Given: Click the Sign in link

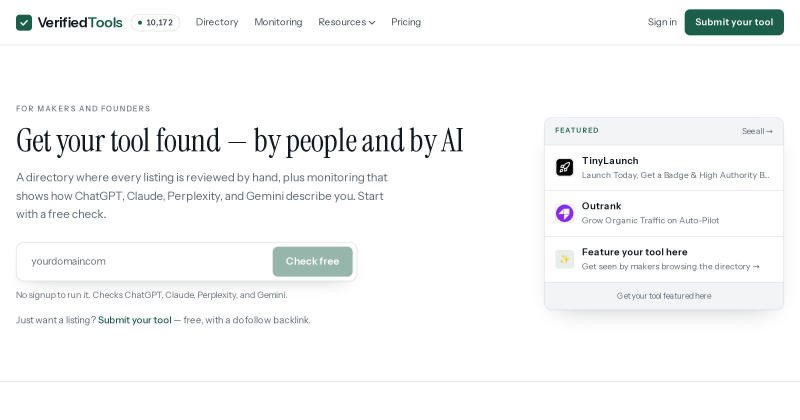Looking at the screenshot, I should pos(662,22).
